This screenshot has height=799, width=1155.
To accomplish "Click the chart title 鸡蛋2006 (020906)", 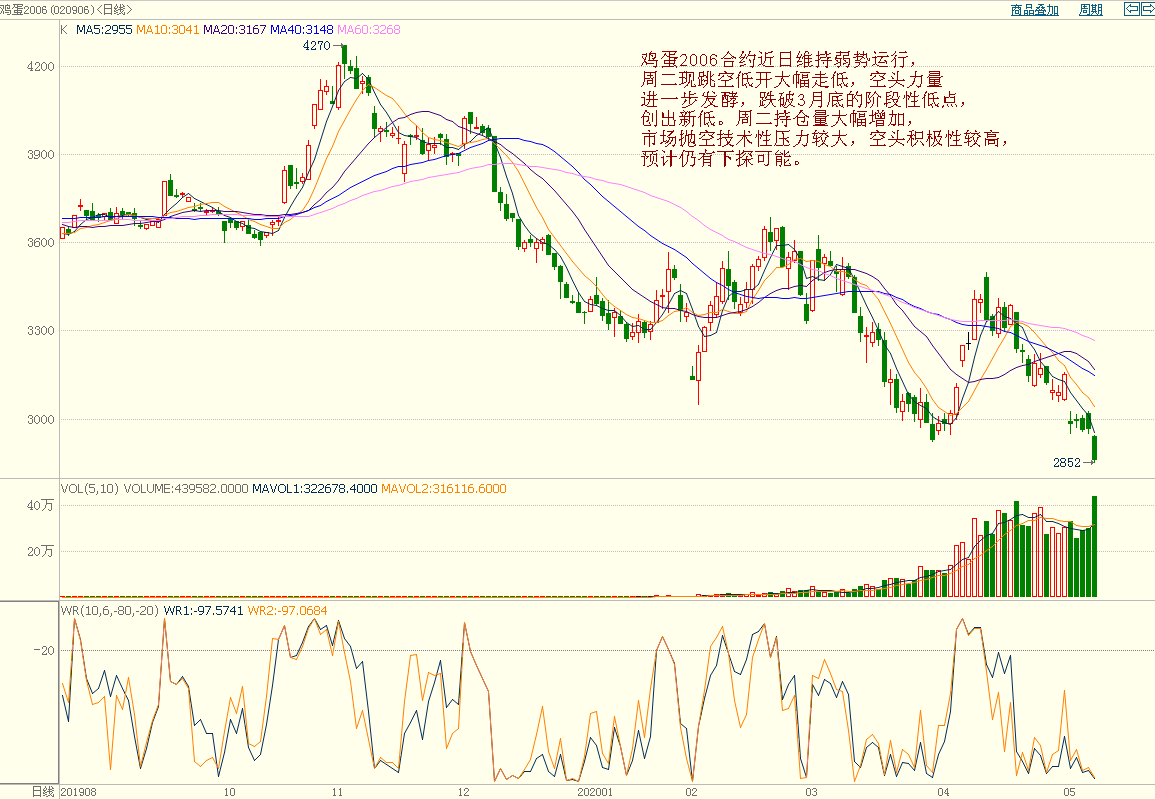I will tap(46, 10).
